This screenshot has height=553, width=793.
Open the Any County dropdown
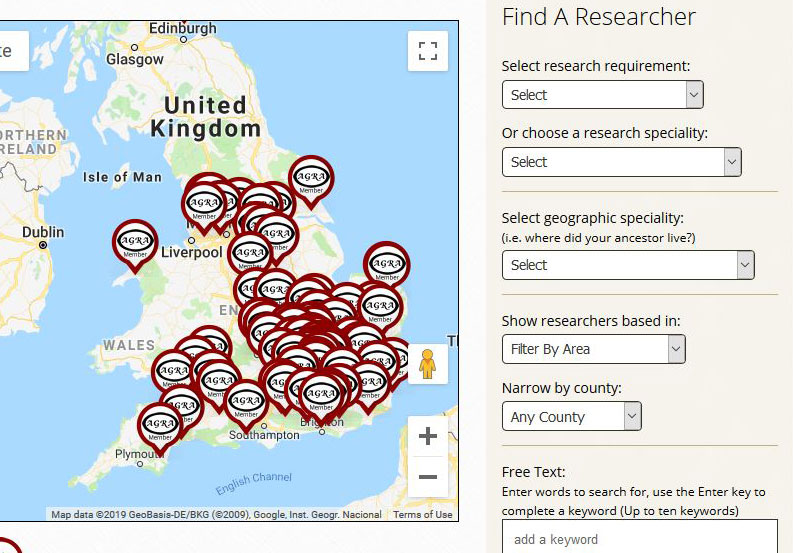tap(571, 416)
